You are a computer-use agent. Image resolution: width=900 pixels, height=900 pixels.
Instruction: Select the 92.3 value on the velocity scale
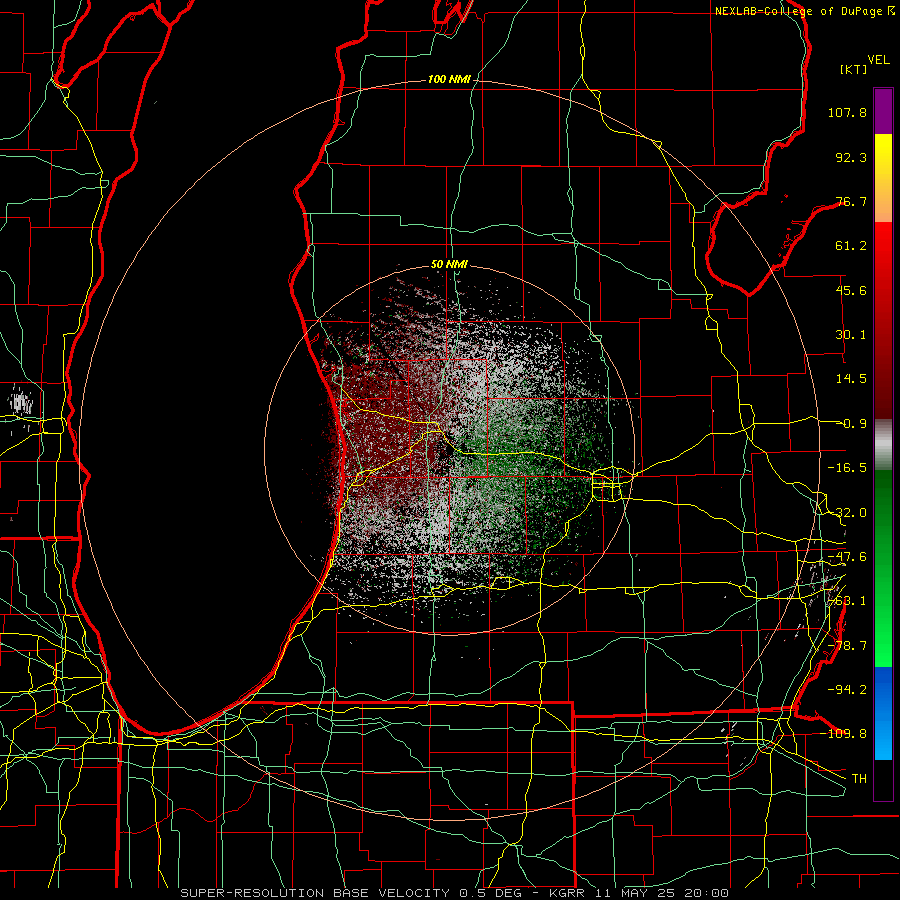click(x=851, y=157)
